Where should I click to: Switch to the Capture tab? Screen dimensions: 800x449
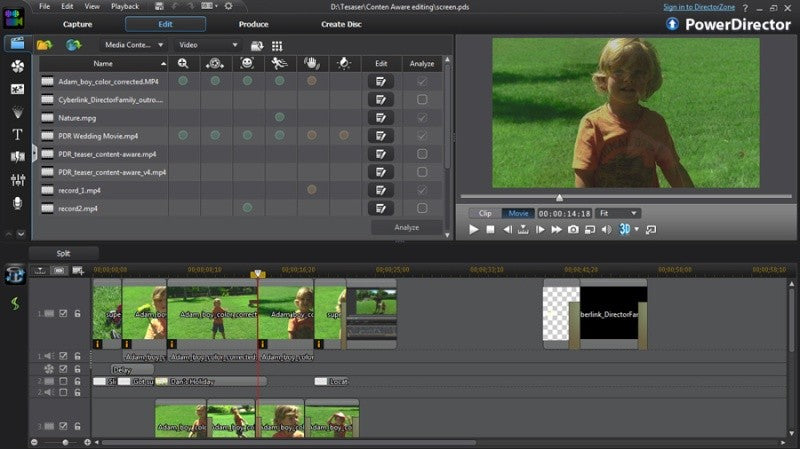[78, 24]
